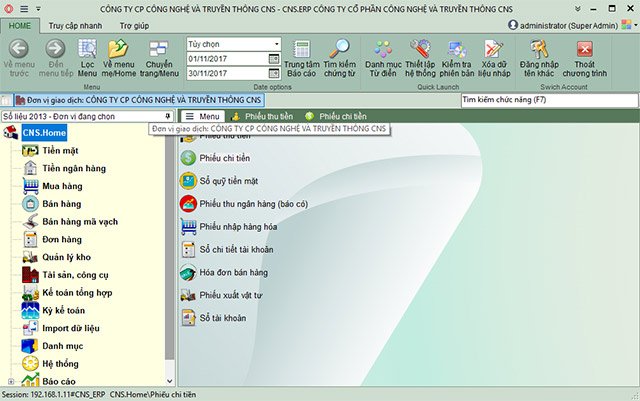Click status bar path CNS.Home\Phiếu chi tiền

pos(153,395)
